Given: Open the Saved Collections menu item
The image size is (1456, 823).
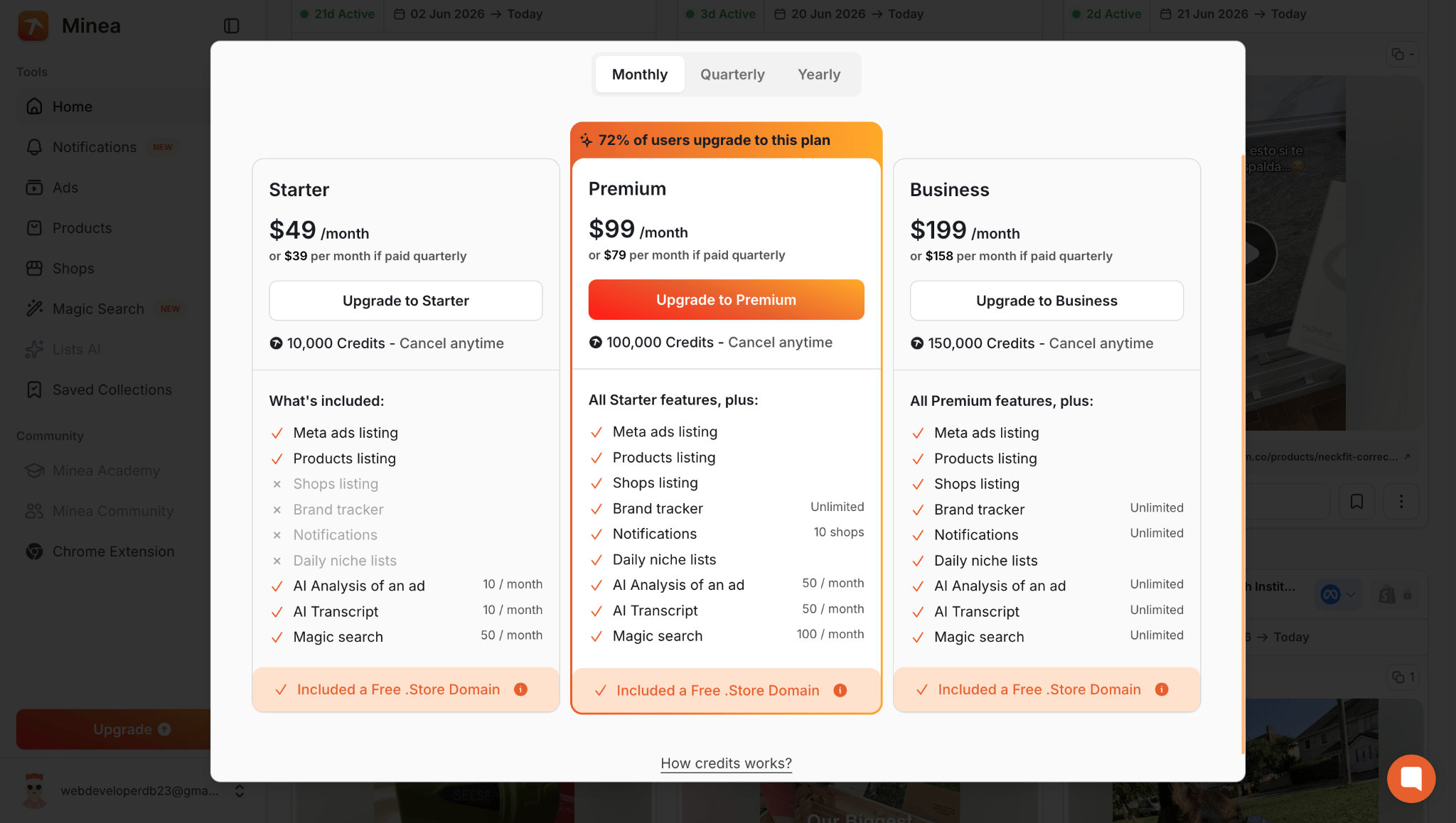Looking at the screenshot, I should click(x=114, y=389).
